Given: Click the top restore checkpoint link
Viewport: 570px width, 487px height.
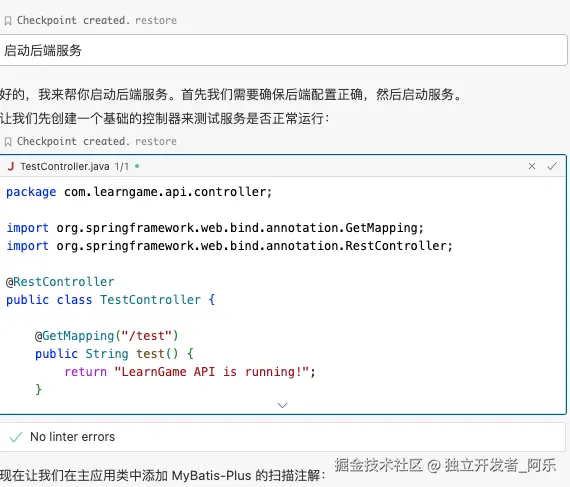Looking at the screenshot, I should tap(156, 20).
